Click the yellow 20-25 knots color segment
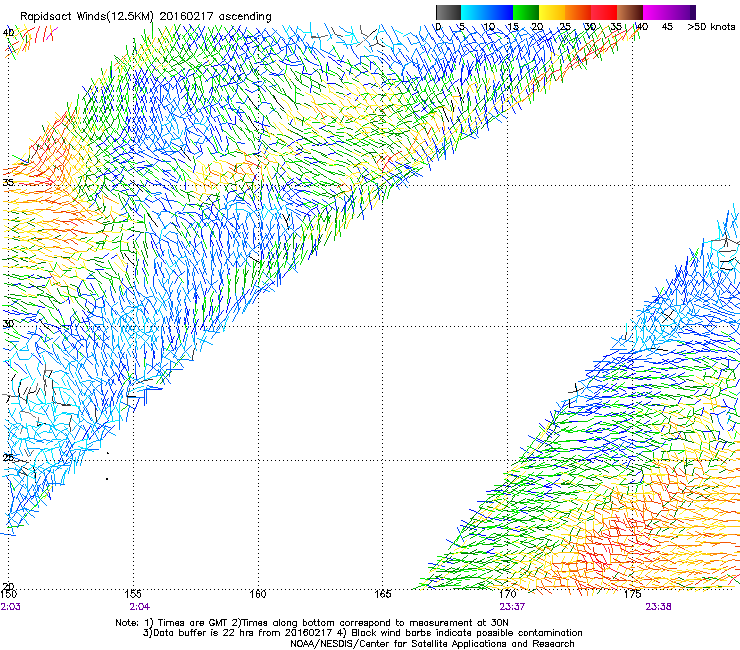Viewport: 740px width, 650px height. pos(552,12)
